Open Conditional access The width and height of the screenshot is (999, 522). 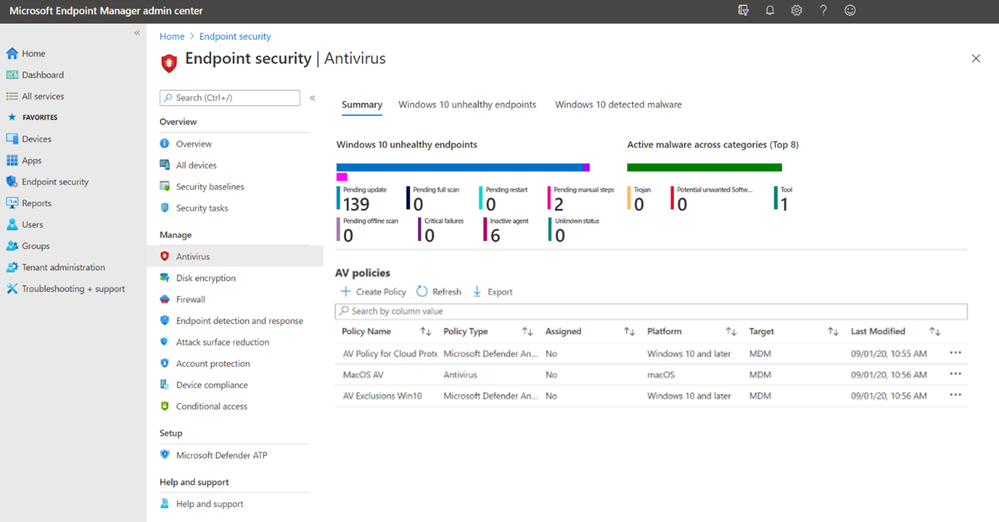coord(212,406)
